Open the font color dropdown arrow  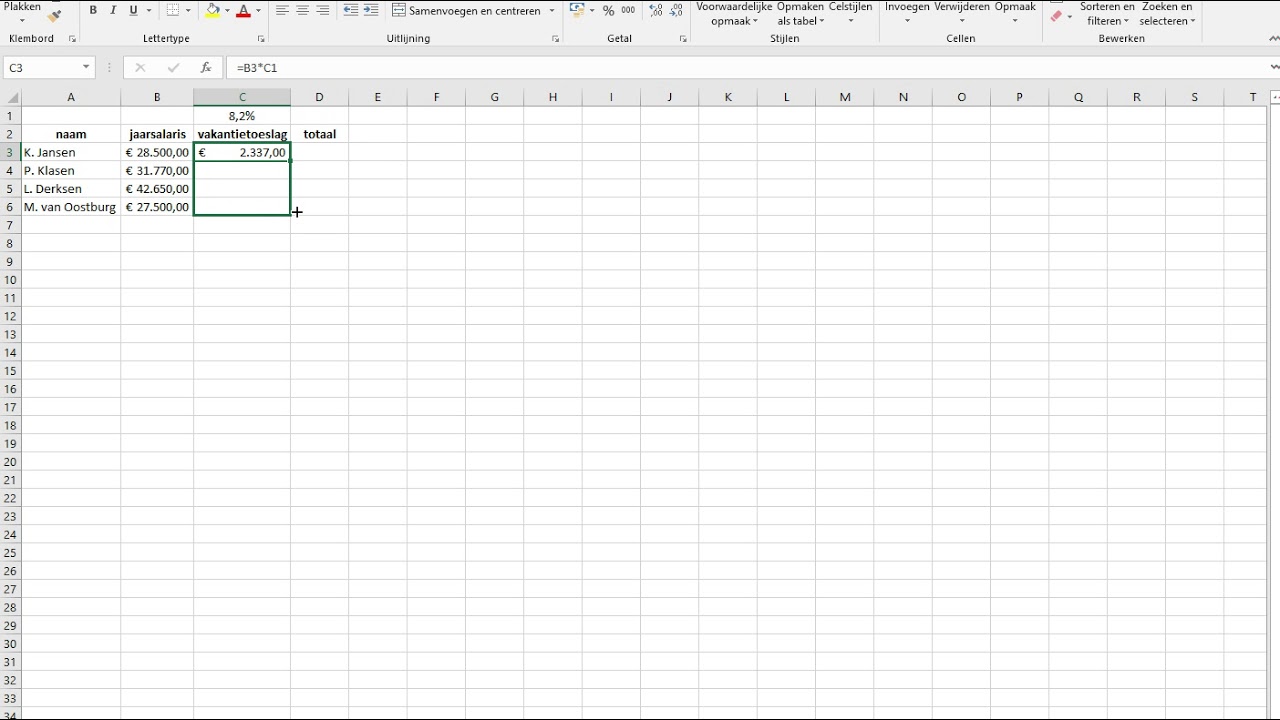[x=258, y=10]
